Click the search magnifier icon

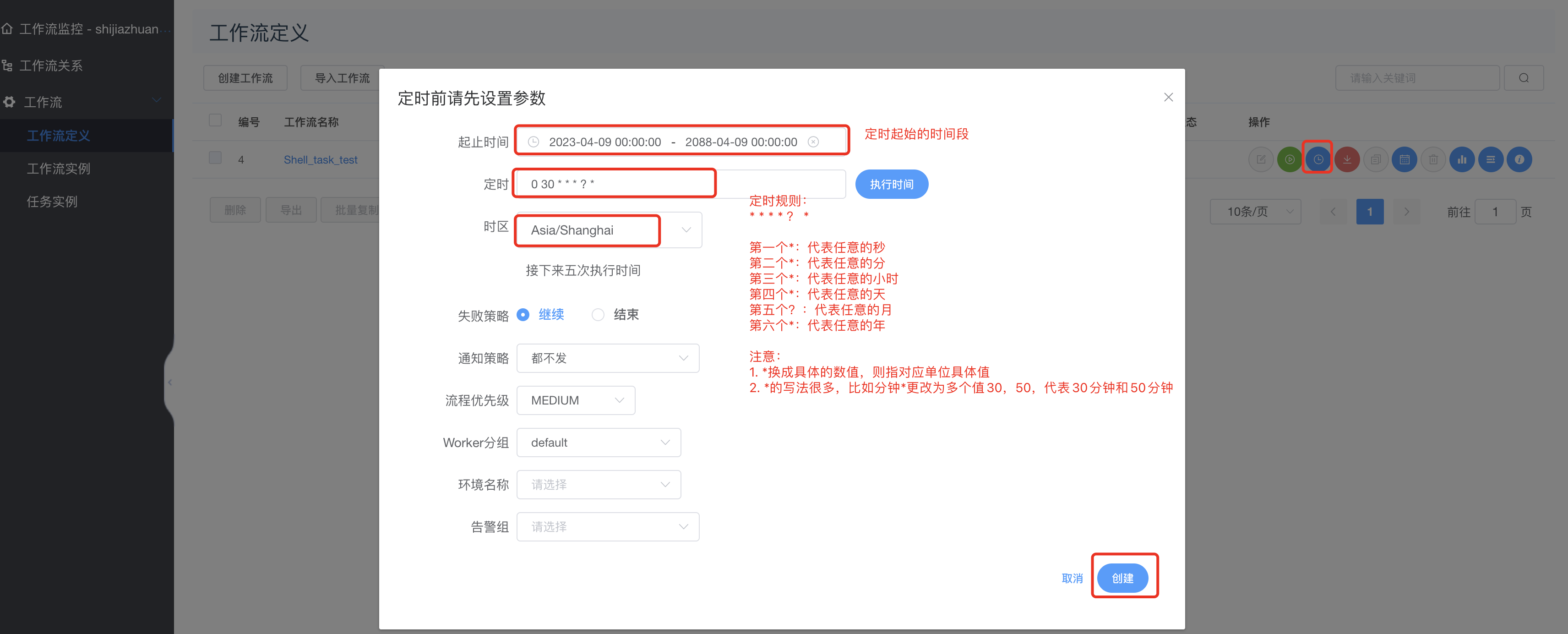click(x=1523, y=78)
